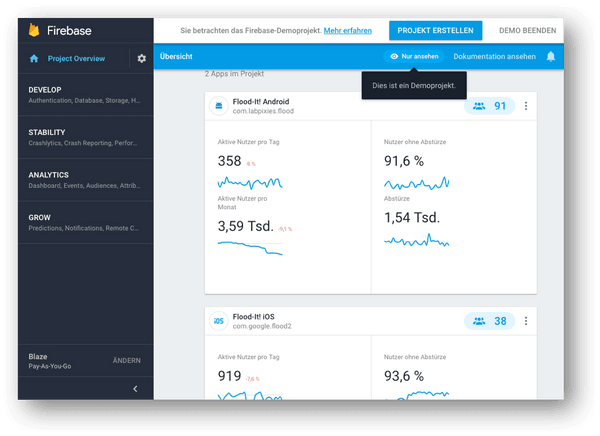Expand the STABILITY section

pos(86,137)
